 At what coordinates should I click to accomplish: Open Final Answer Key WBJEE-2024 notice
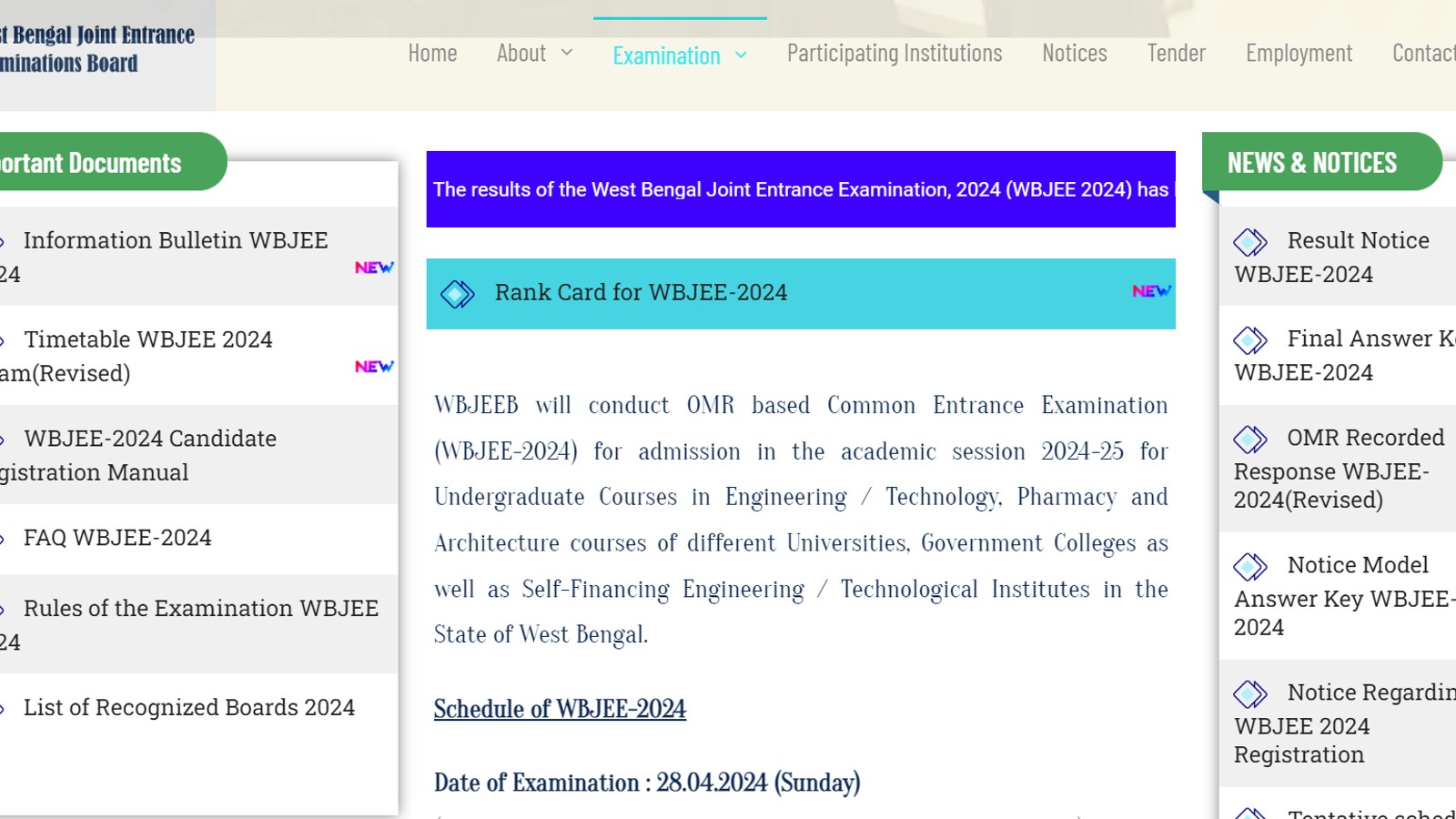point(1345,355)
